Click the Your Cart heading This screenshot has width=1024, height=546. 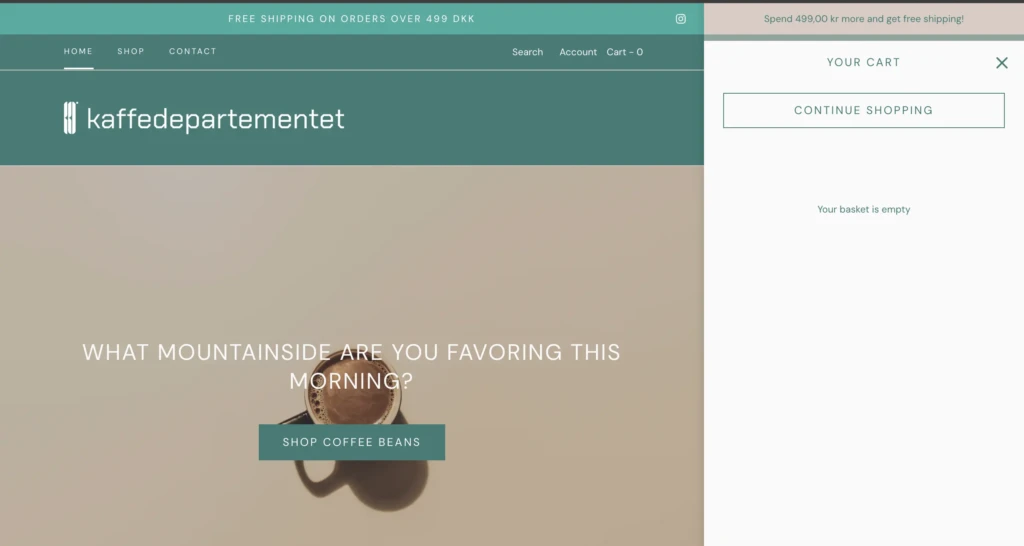coord(863,62)
